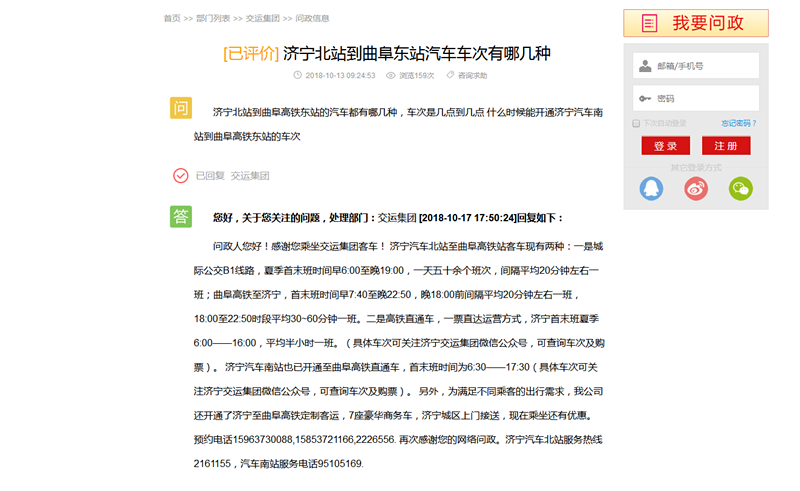Image resolution: width=800 pixels, height=491 pixels.
Task: Click the red 注册 button
Action: [x=726, y=145]
